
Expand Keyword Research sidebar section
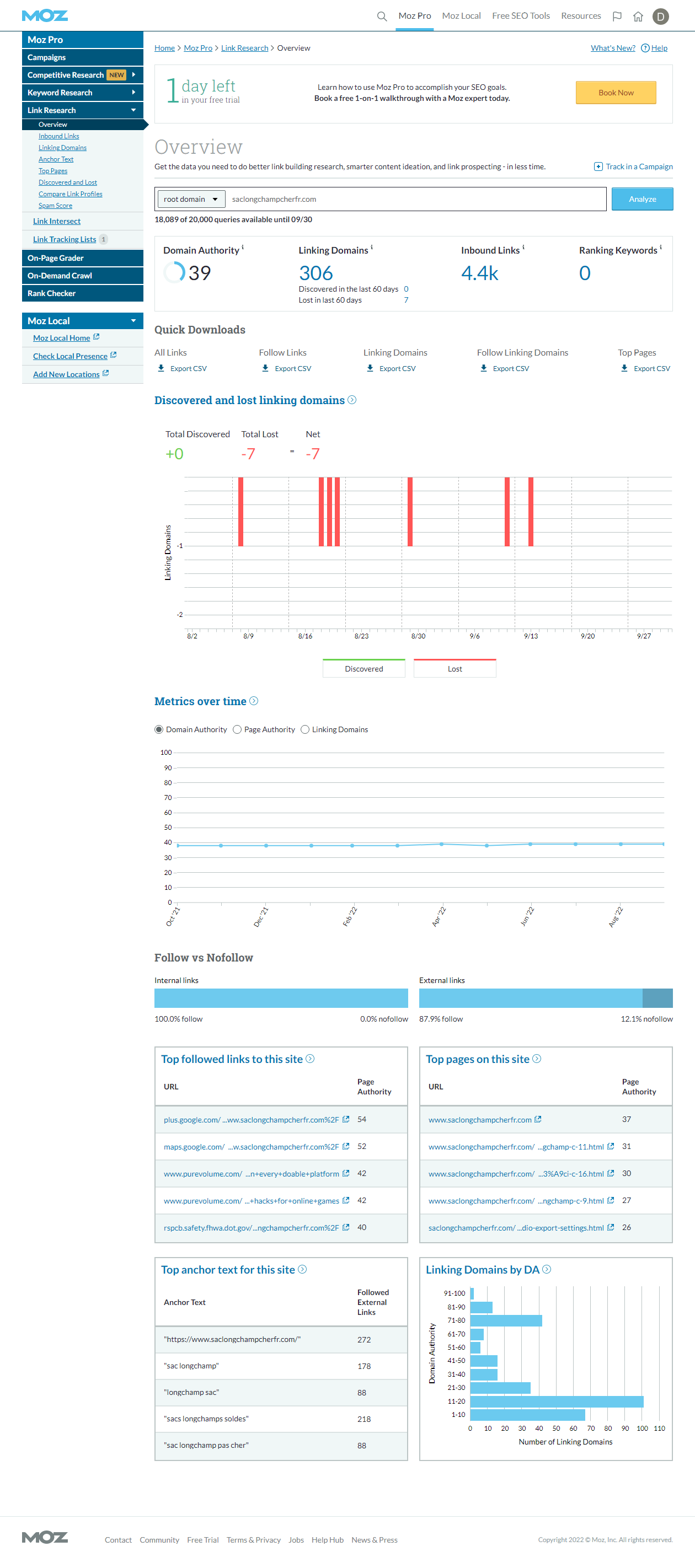(133, 92)
